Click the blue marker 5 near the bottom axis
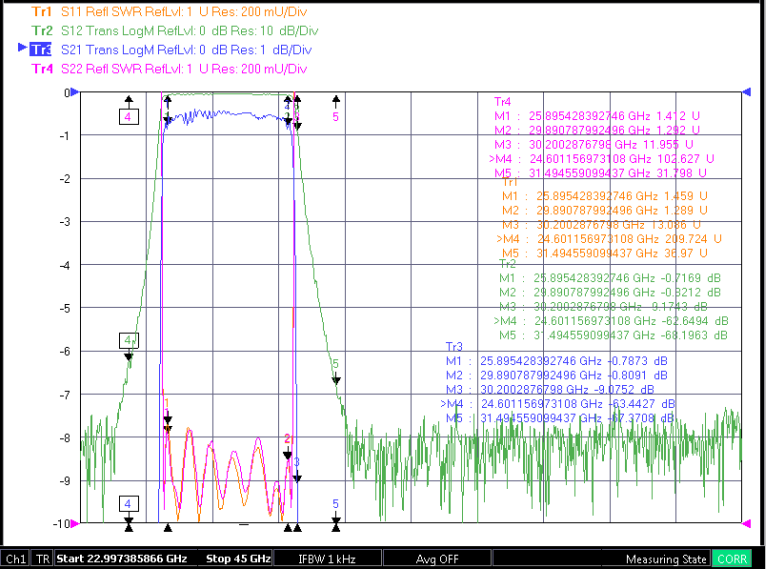The height and width of the screenshot is (569, 766). coord(336,504)
